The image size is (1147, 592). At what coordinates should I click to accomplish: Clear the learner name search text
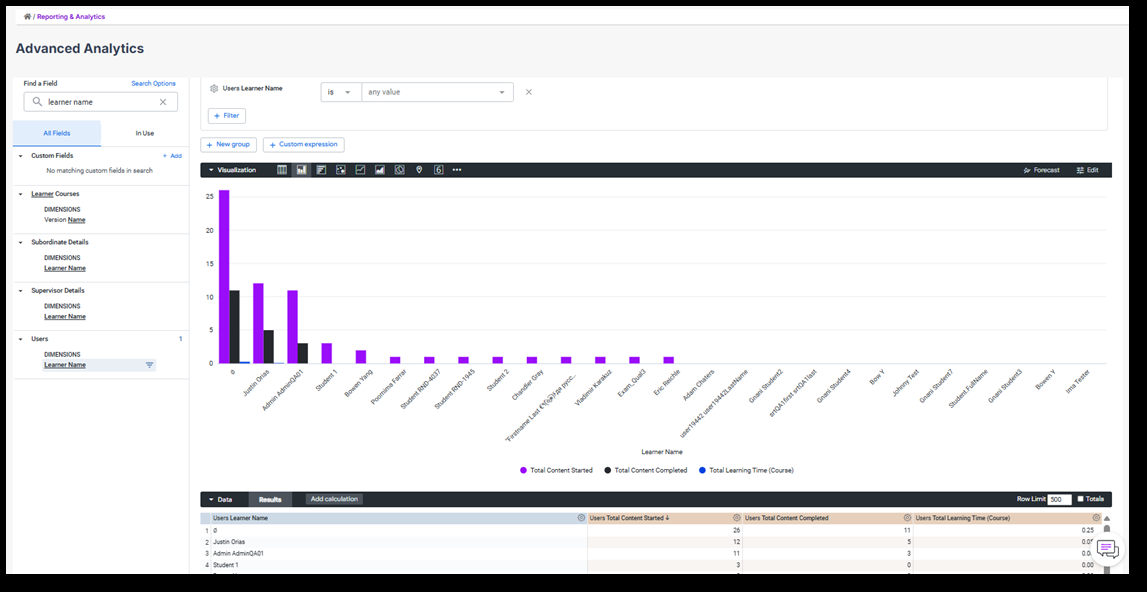click(163, 102)
